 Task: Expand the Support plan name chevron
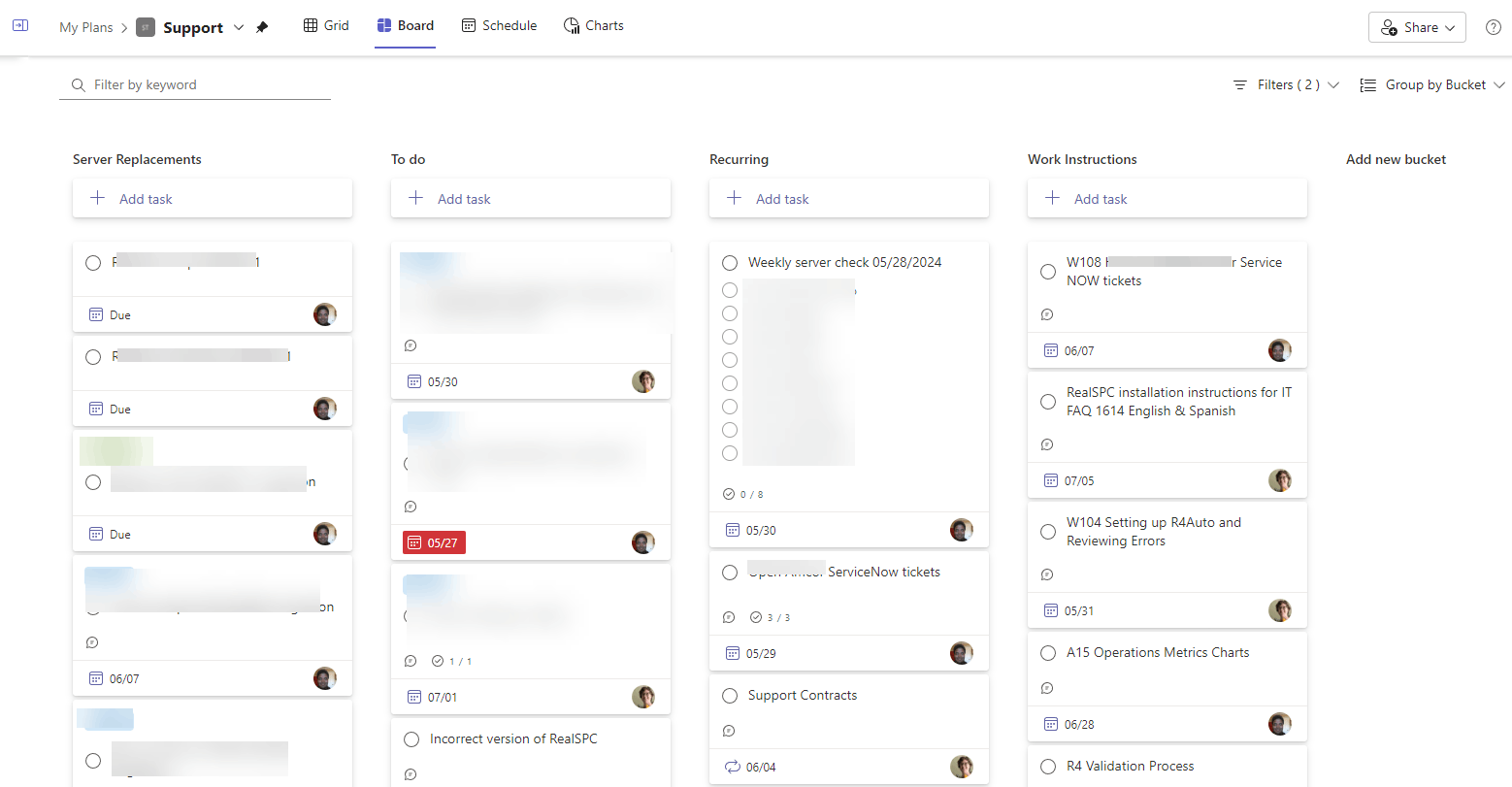(x=238, y=27)
